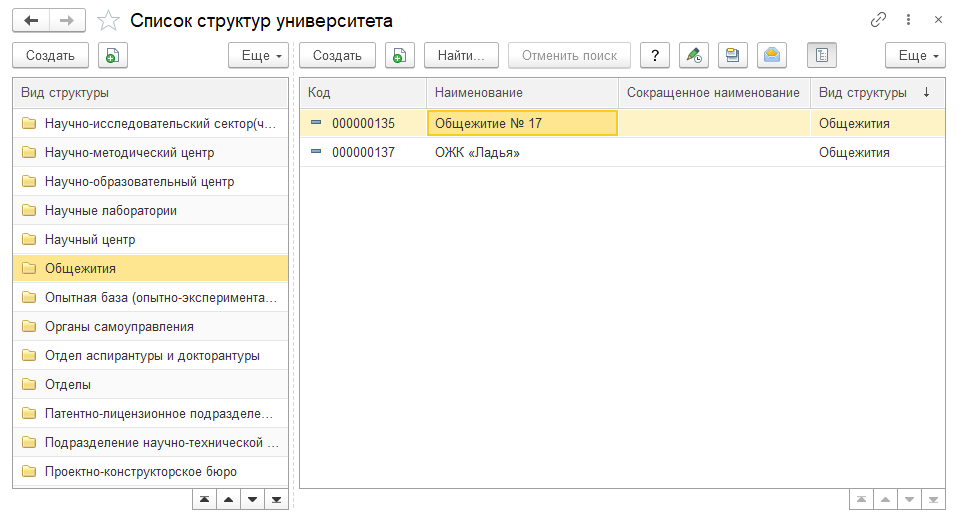Toggle the tree view mode button

click(x=822, y=55)
